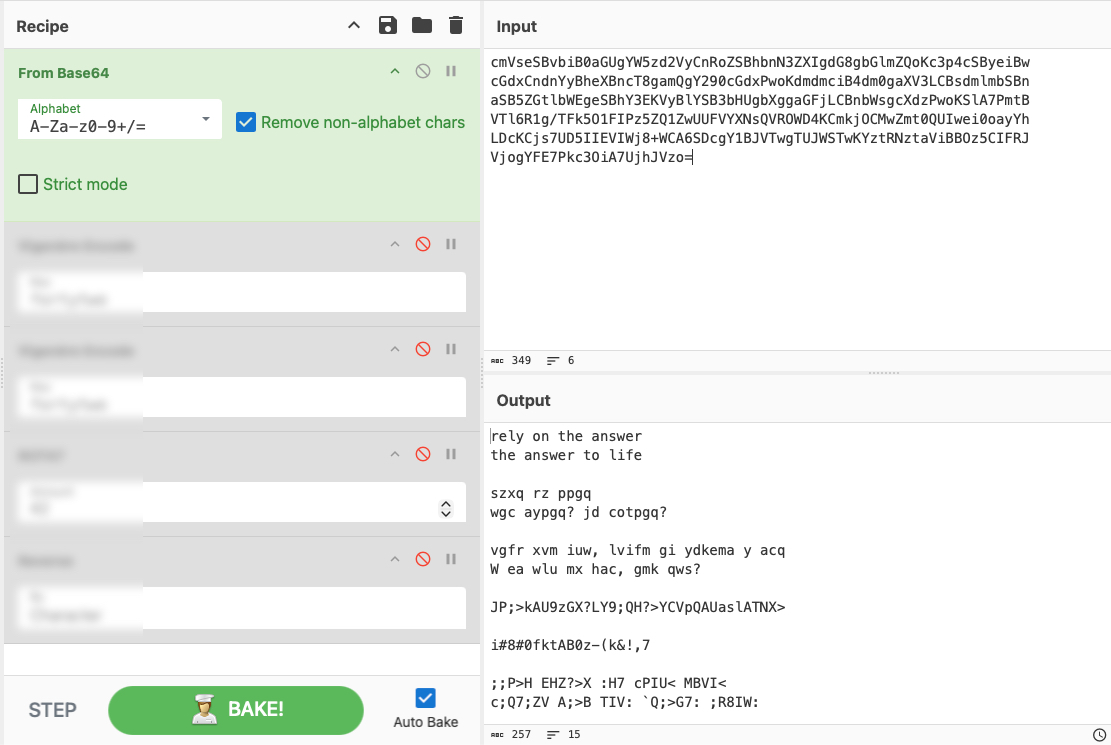Disable the From Base64 operation

coord(423,71)
